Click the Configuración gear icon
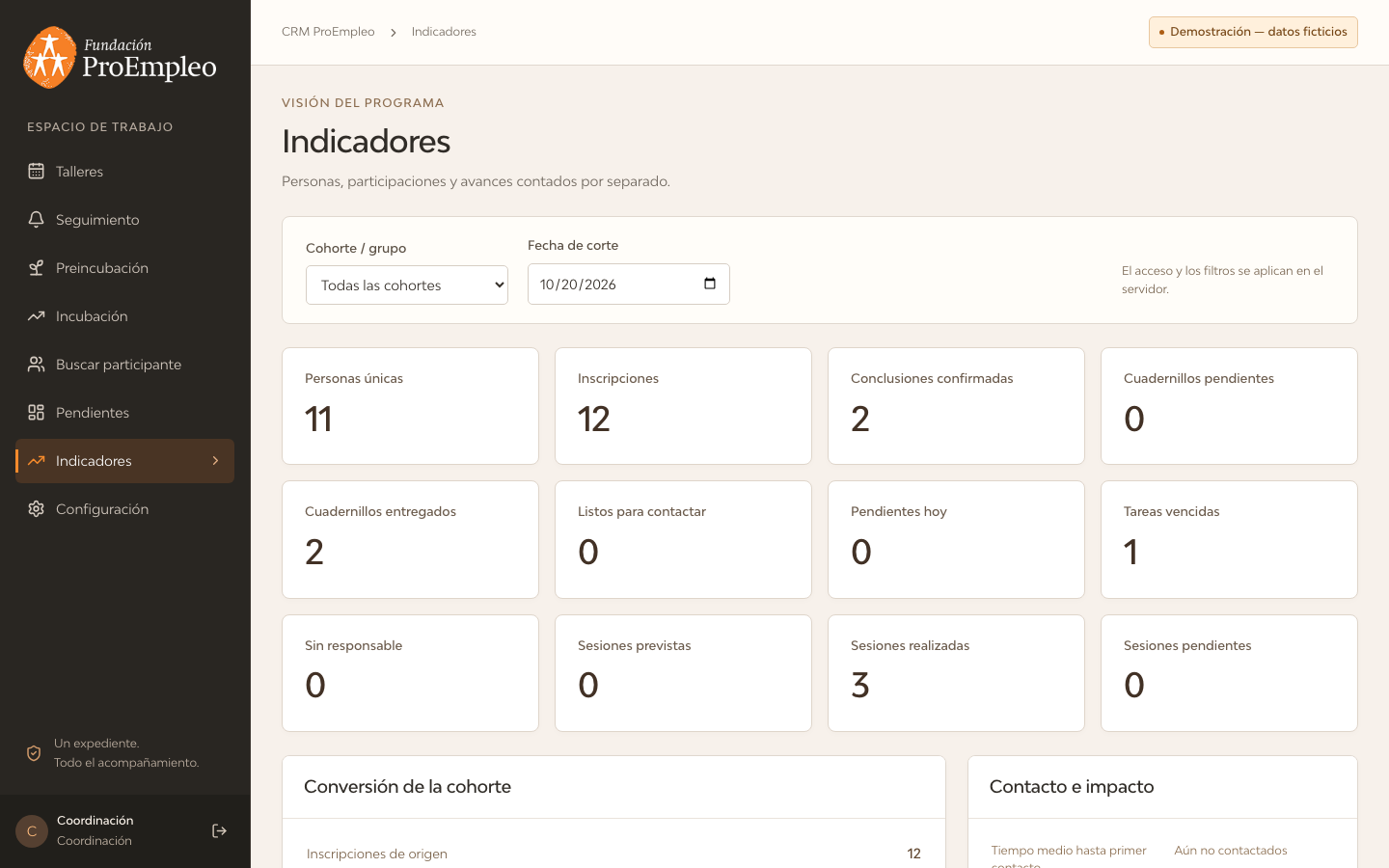The width and height of the screenshot is (1389, 868). coord(36,509)
